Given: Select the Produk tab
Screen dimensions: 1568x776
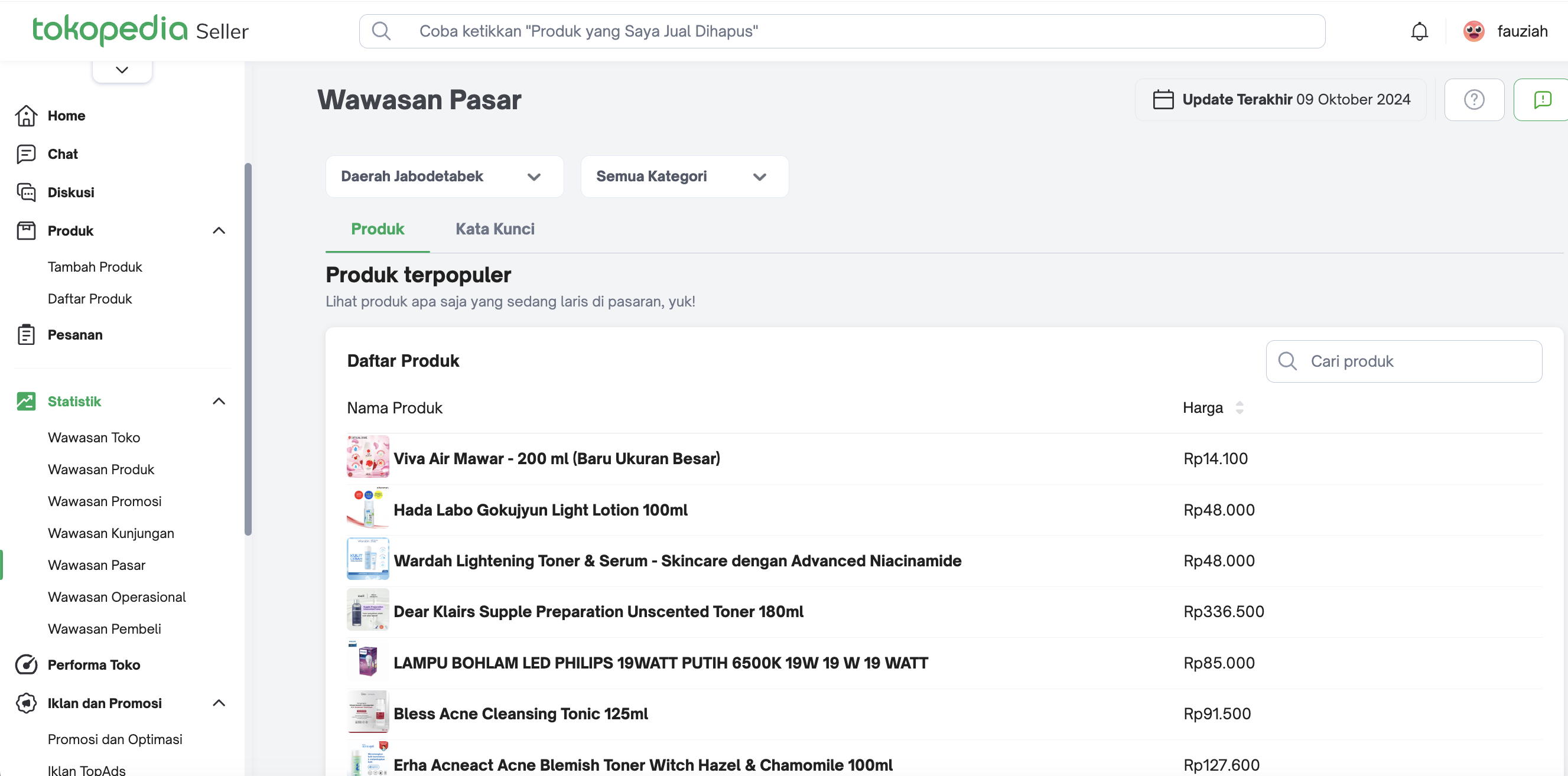Looking at the screenshot, I should coord(378,230).
